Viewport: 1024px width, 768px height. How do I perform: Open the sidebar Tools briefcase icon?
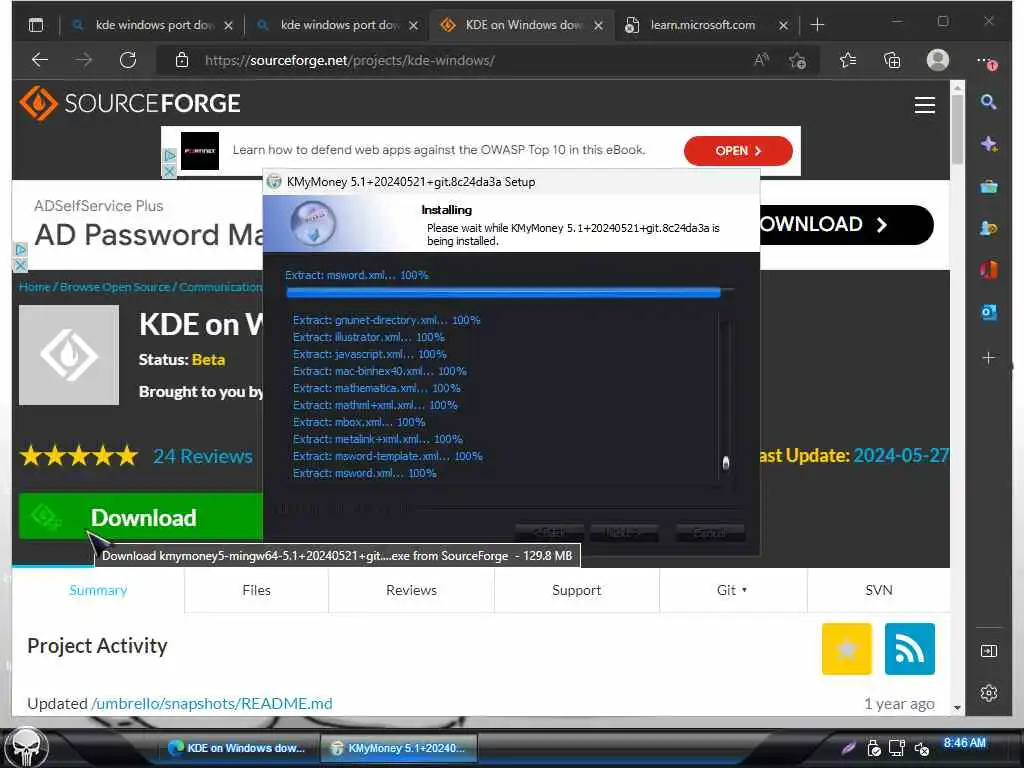coord(989,187)
